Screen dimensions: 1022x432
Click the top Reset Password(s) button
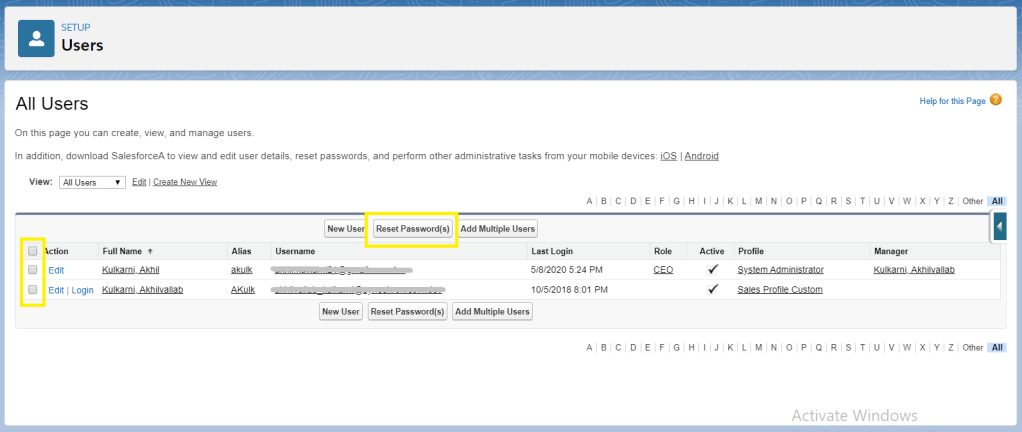coord(411,229)
